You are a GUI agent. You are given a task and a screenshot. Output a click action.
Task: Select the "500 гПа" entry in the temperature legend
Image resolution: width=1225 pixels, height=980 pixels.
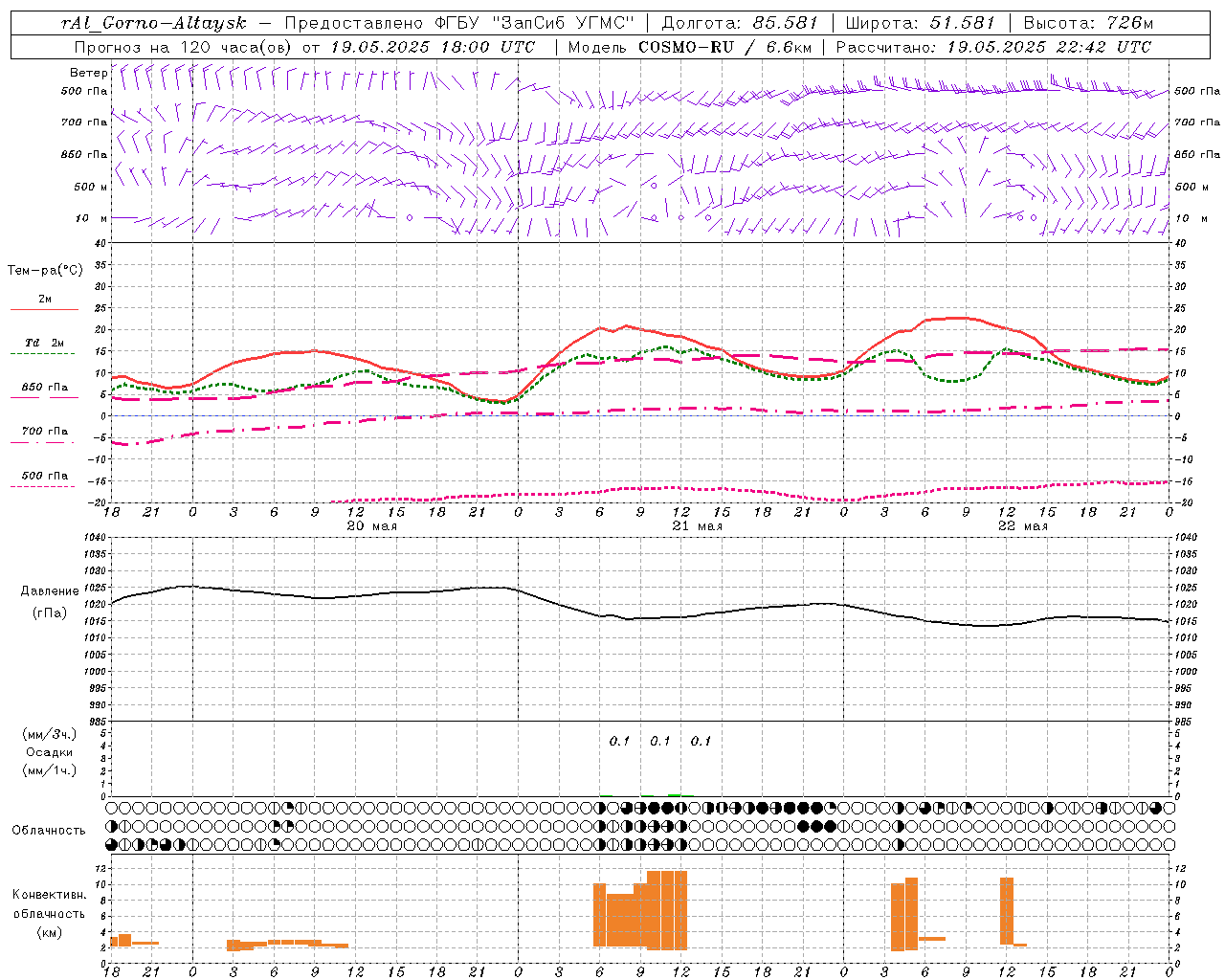[45, 476]
